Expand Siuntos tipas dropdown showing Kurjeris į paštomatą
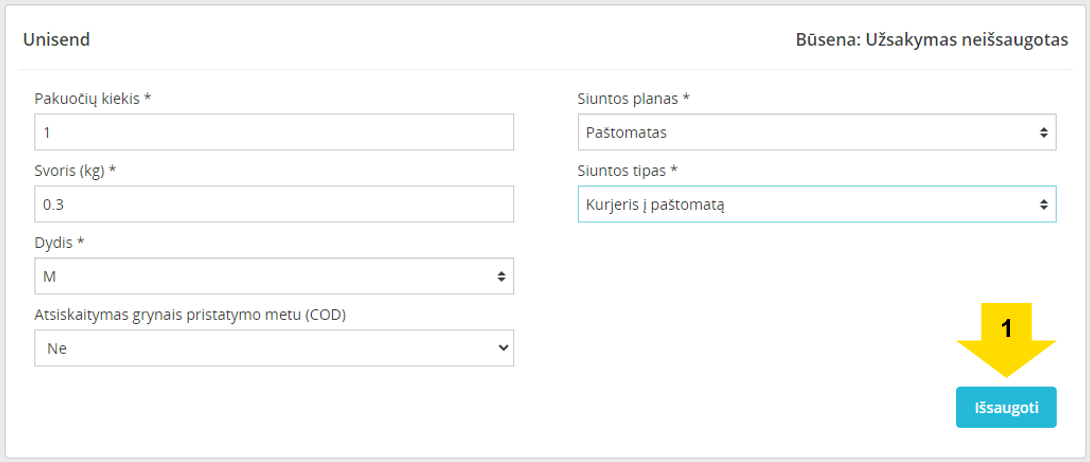The width and height of the screenshot is (1090, 462). tap(817, 204)
